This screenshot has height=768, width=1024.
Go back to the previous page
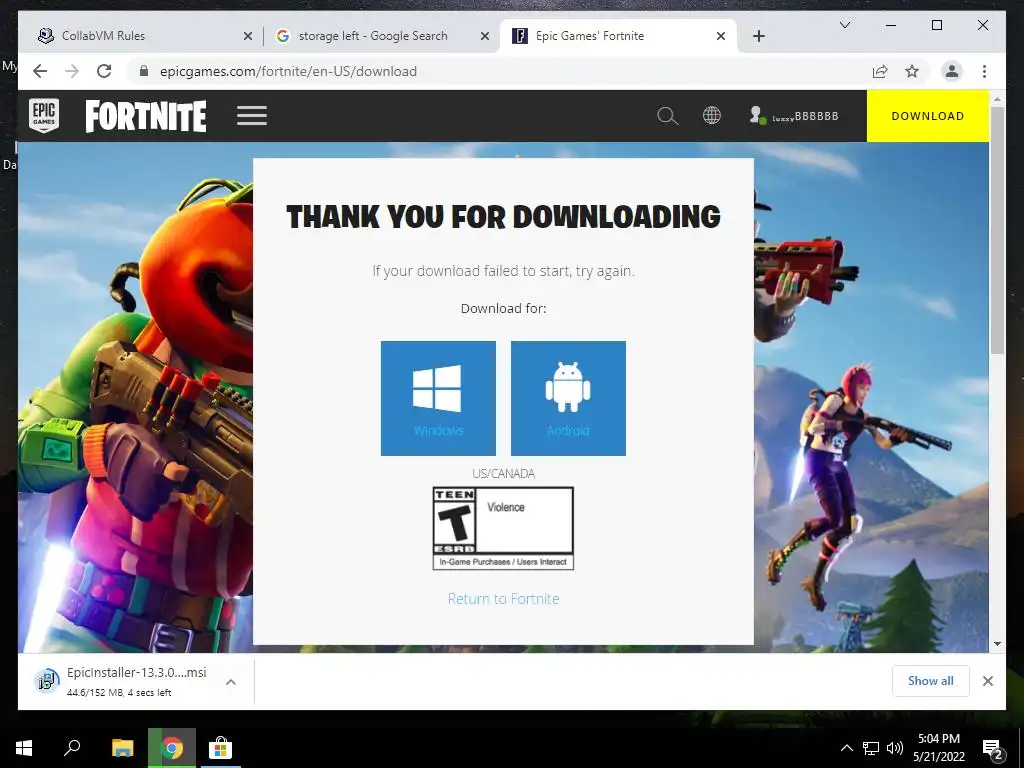click(40, 71)
